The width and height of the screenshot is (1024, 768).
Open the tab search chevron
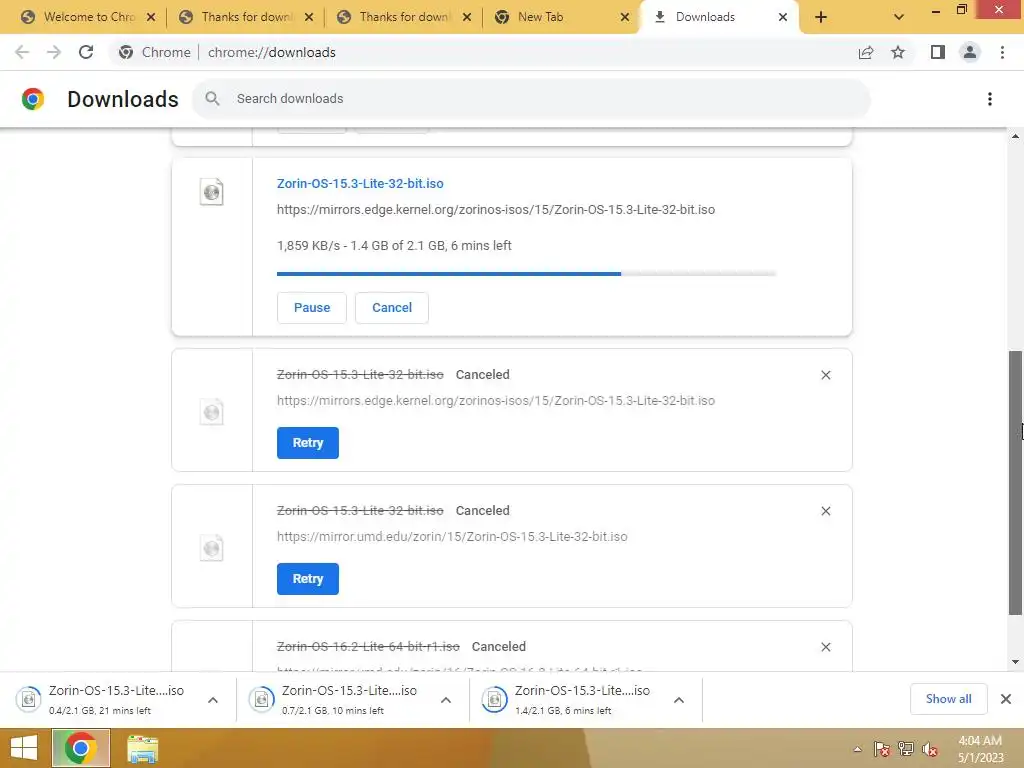pos(899,17)
